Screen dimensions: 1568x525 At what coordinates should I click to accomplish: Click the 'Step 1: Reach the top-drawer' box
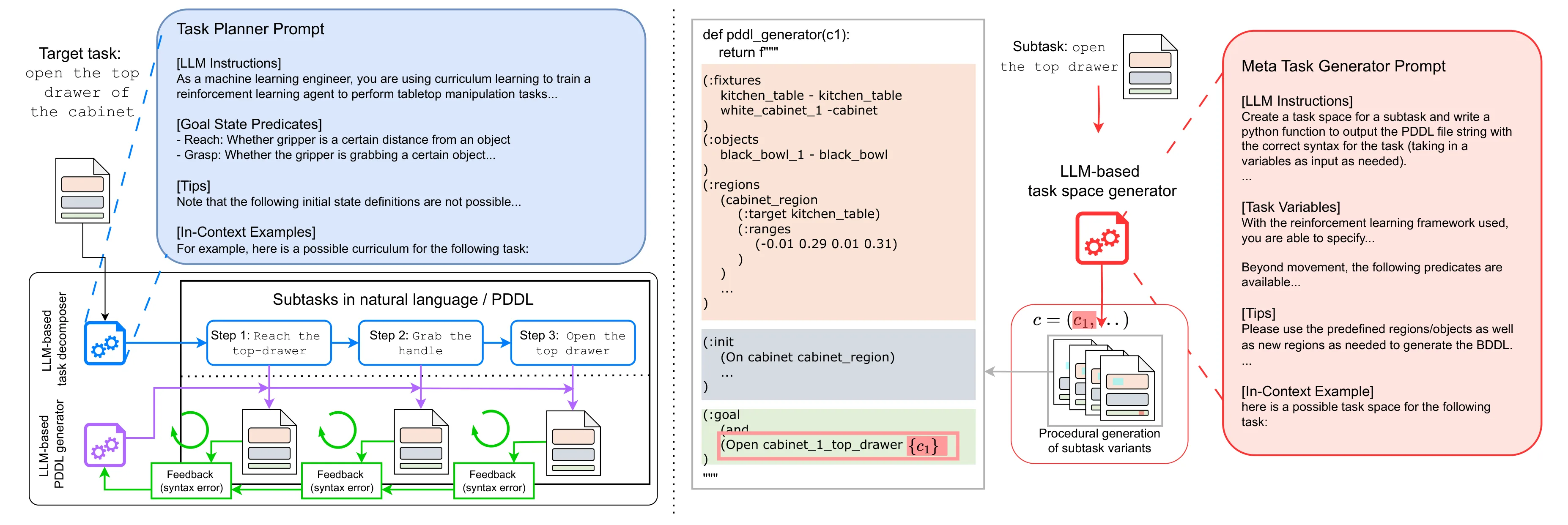tap(269, 343)
